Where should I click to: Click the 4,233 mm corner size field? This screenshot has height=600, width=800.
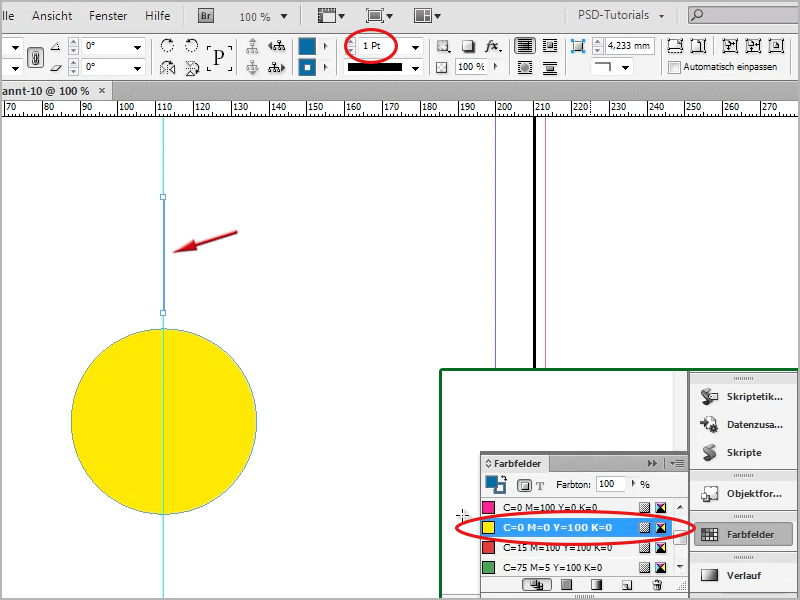pos(630,46)
